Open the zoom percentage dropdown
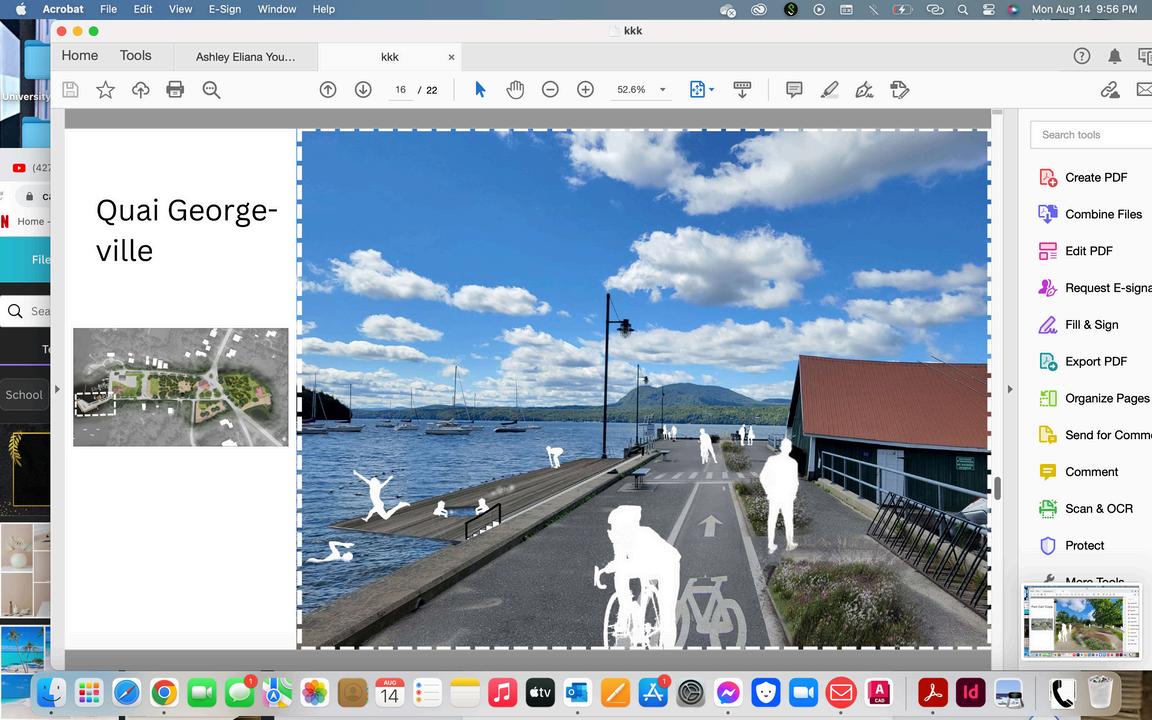Screen dimensions: 1152x720 tap(662, 90)
